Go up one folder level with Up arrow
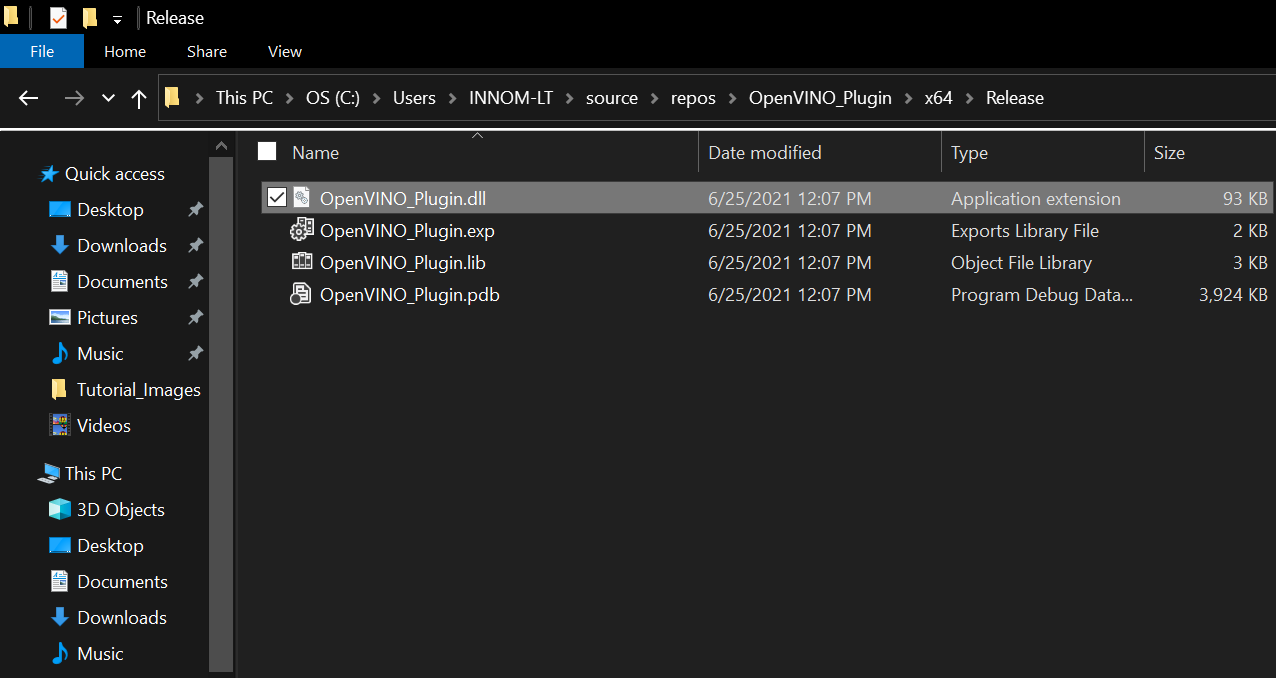The height and width of the screenshot is (678, 1276). coord(139,98)
